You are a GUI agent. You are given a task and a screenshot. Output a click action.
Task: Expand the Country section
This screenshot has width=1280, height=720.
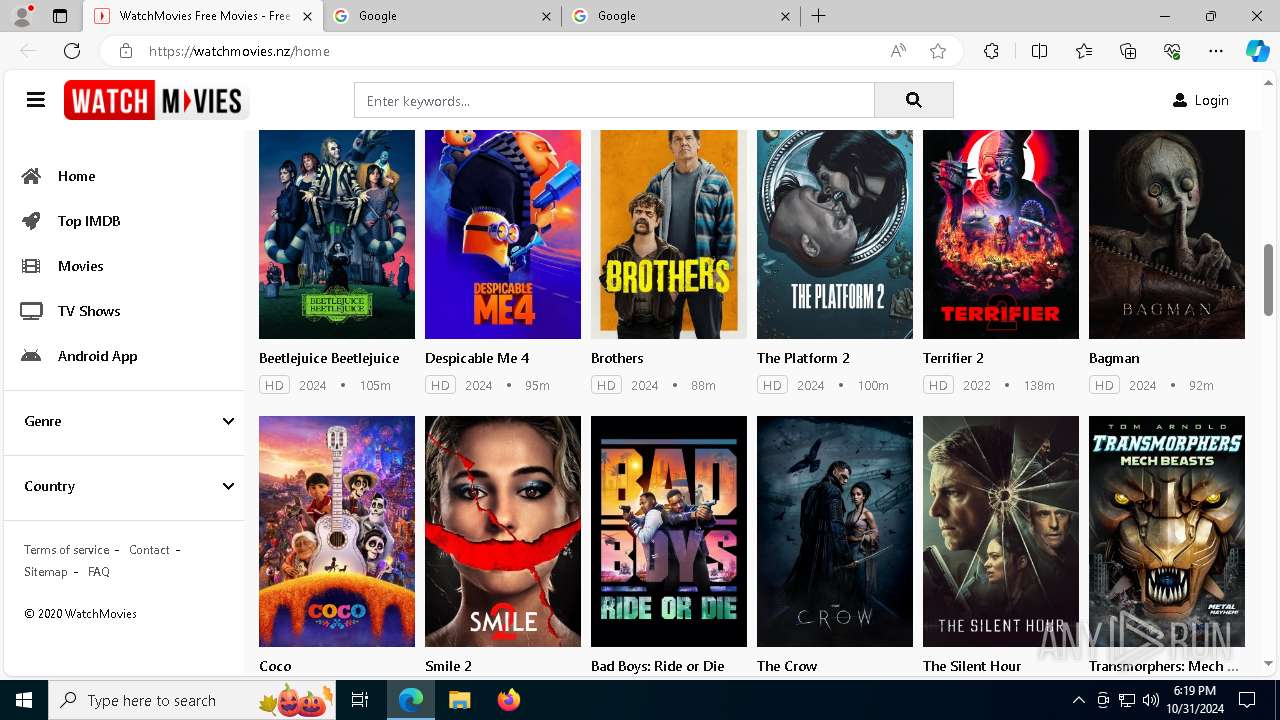click(x=125, y=486)
